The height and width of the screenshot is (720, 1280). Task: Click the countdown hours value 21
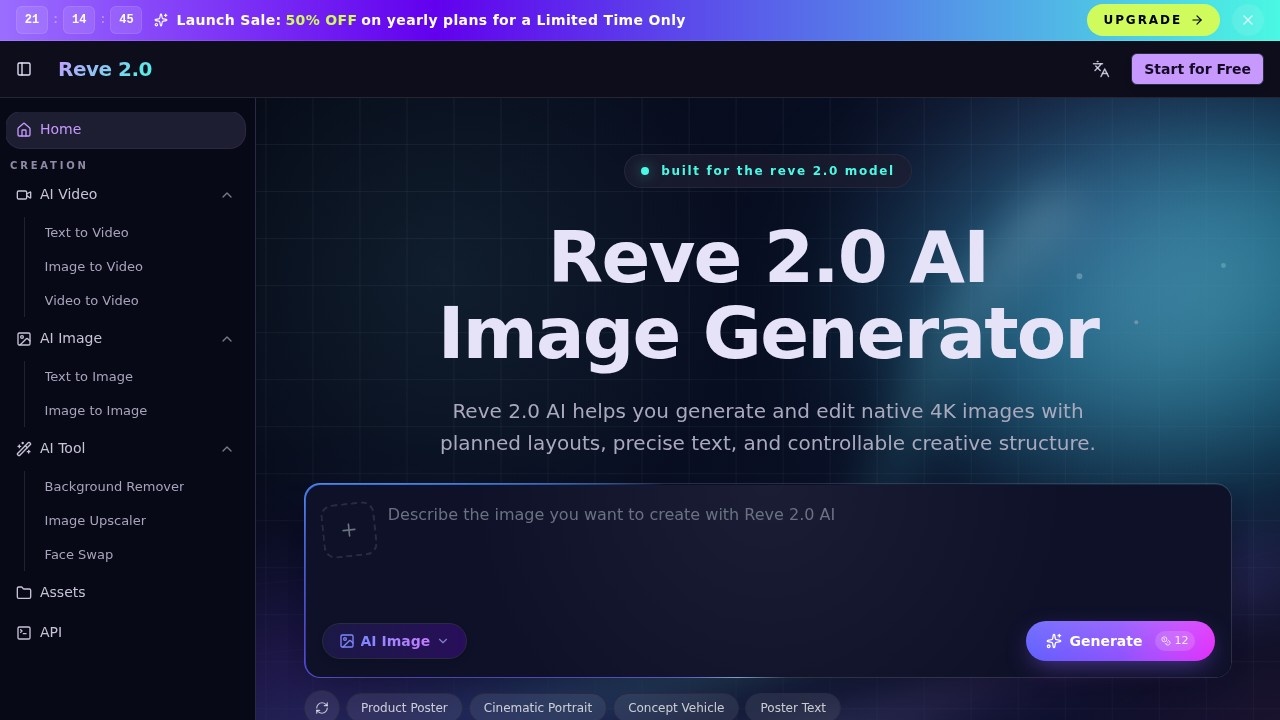click(32, 20)
